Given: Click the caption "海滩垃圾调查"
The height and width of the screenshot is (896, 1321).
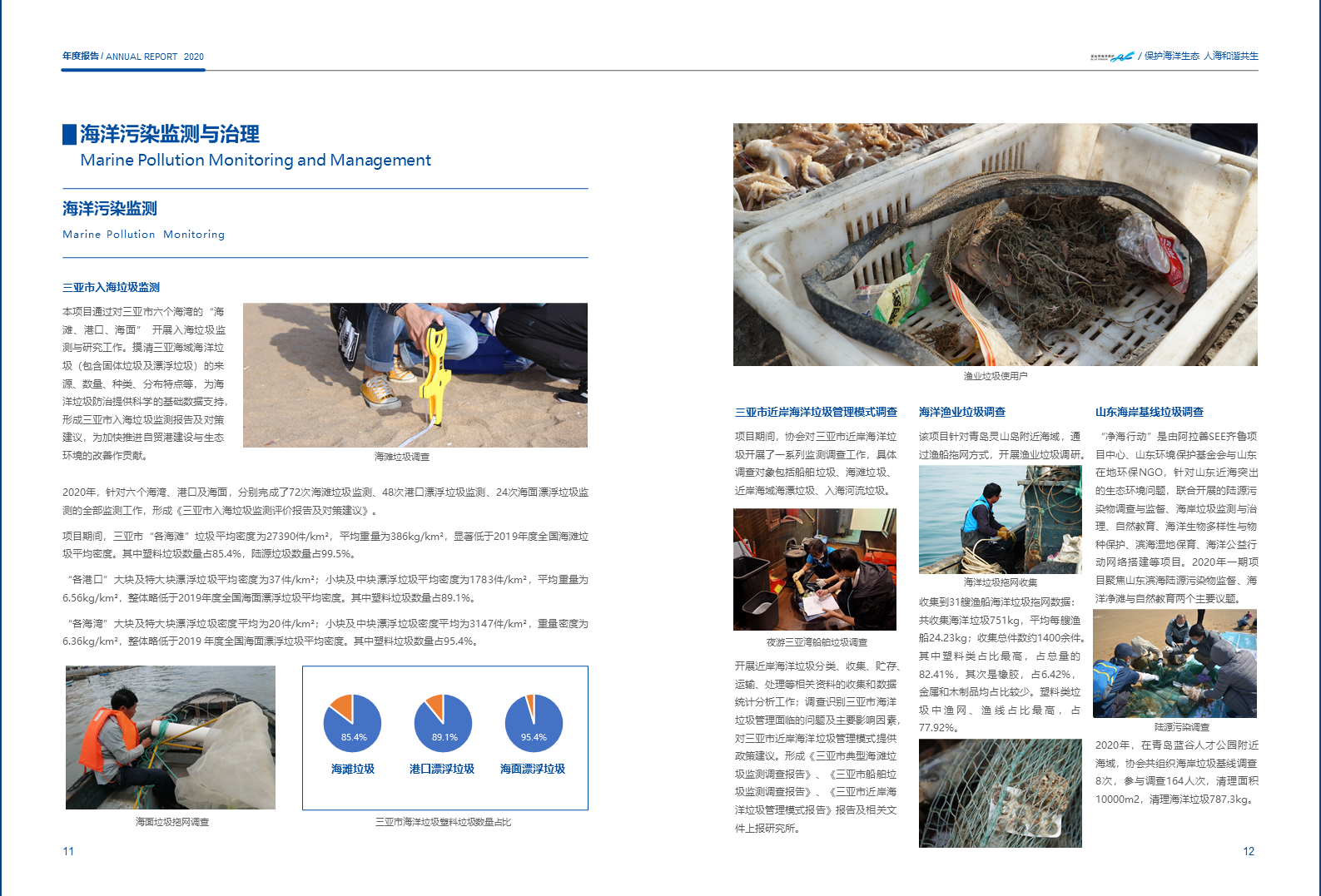Looking at the screenshot, I should [402, 457].
